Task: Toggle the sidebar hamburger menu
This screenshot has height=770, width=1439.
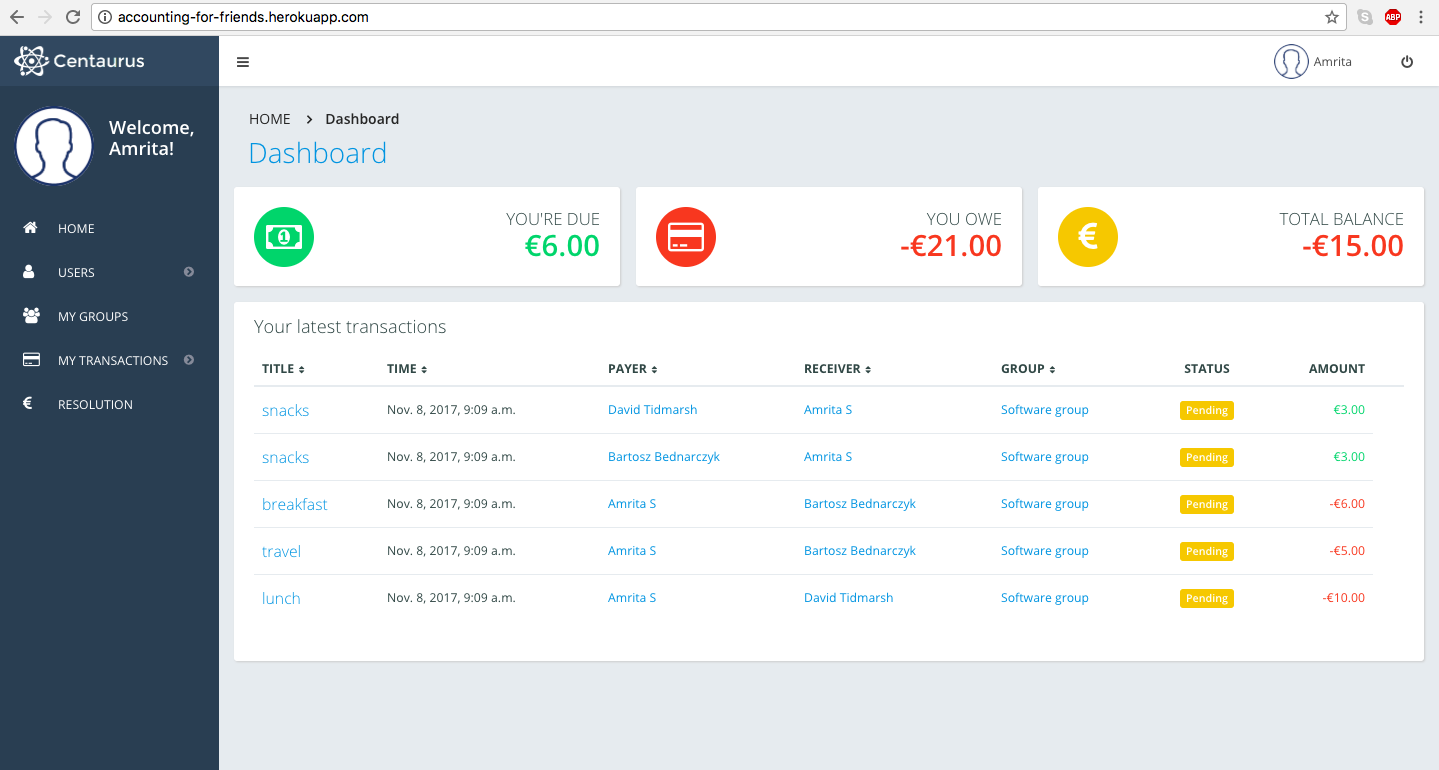Action: point(243,62)
